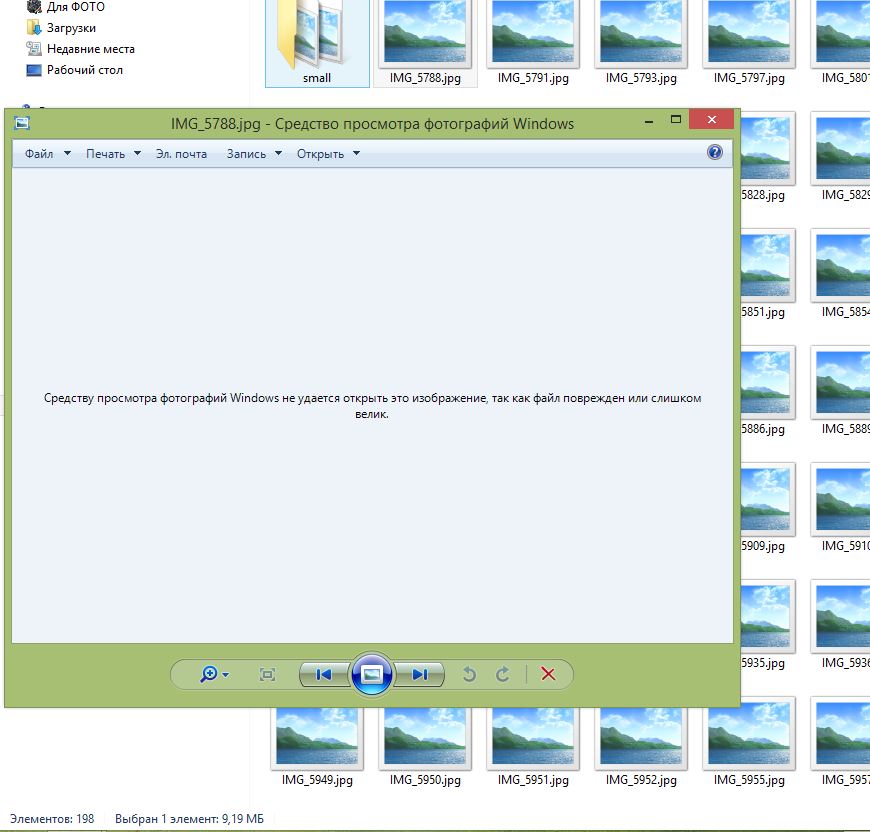The height and width of the screenshot is (832, 870).
Task: Expand the Открыть dropdown arrow
Action: [356, 153]
